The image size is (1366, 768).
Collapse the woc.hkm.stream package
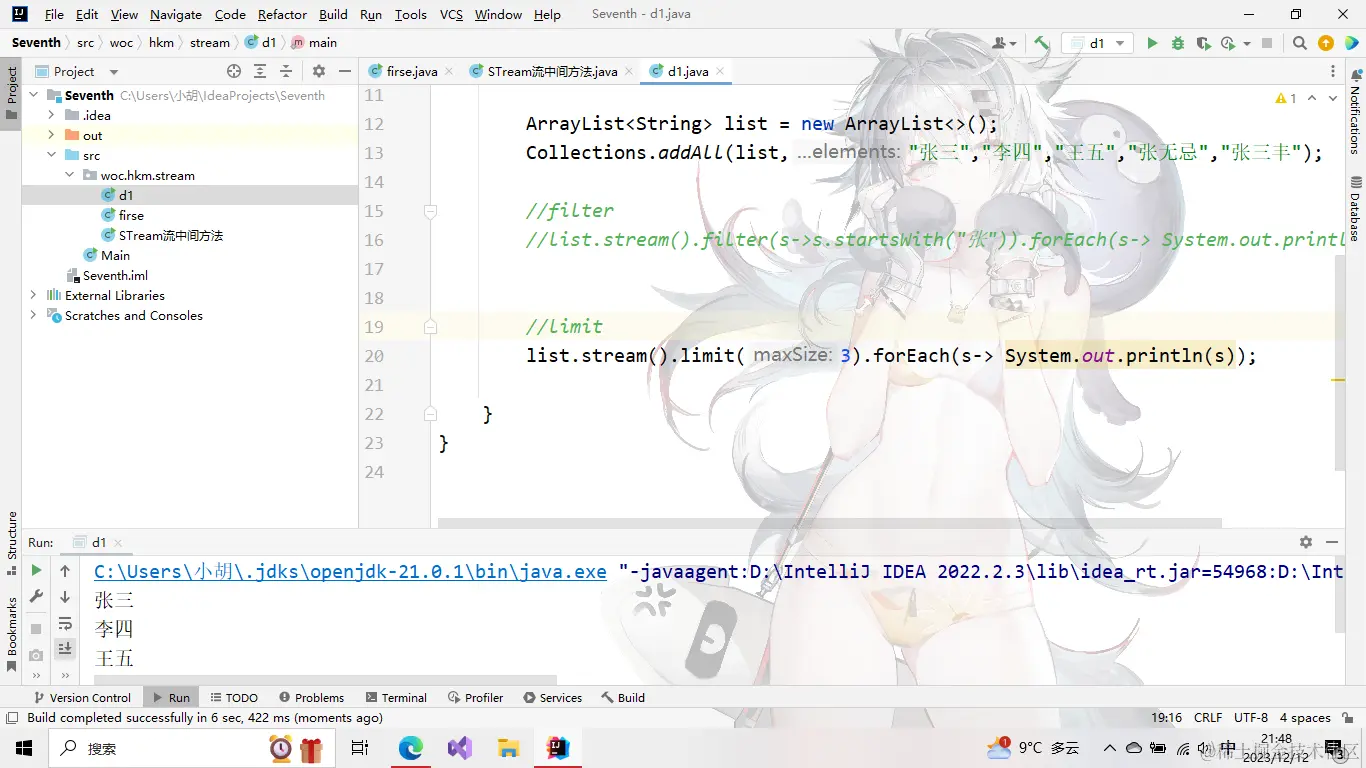pyautogui.click(x=70, y=175)
